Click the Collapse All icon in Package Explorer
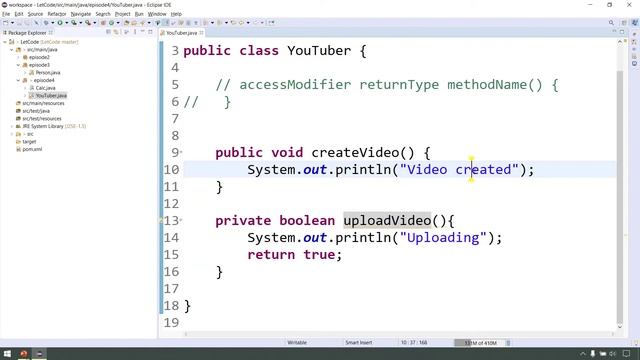 point(109,32)
